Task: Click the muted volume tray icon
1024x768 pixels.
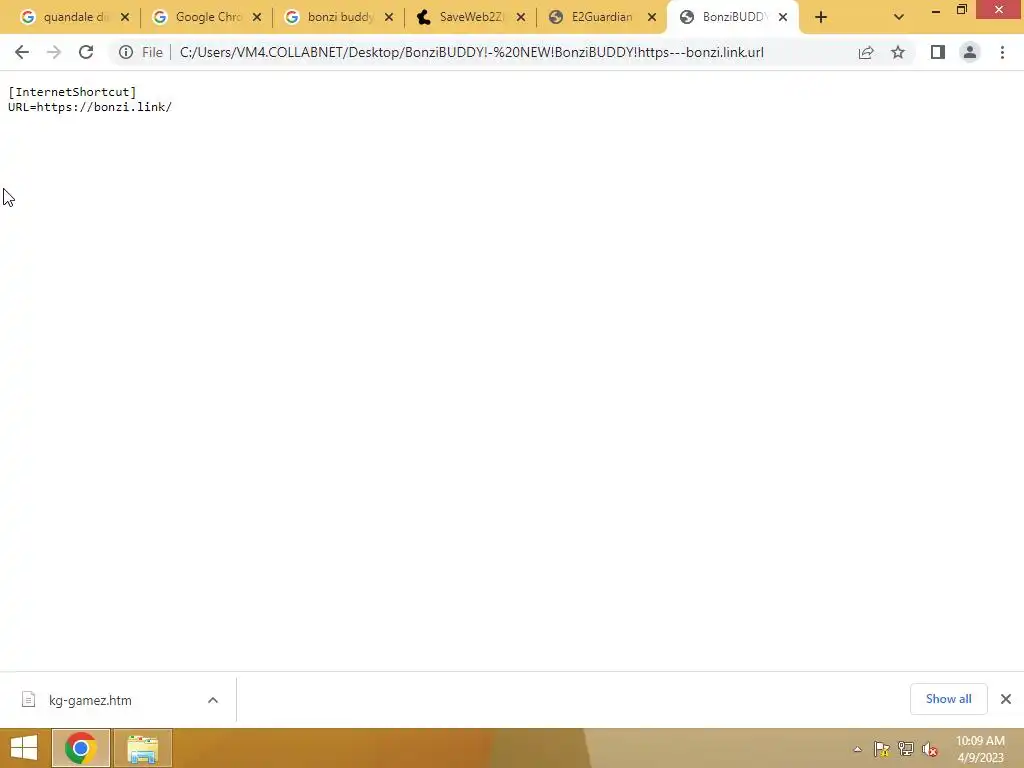Action: 930,749
